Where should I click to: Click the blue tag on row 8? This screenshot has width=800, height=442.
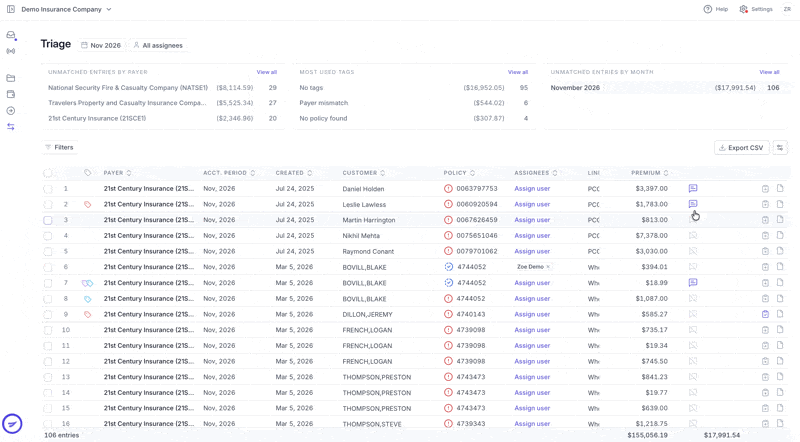click(88, 299)
